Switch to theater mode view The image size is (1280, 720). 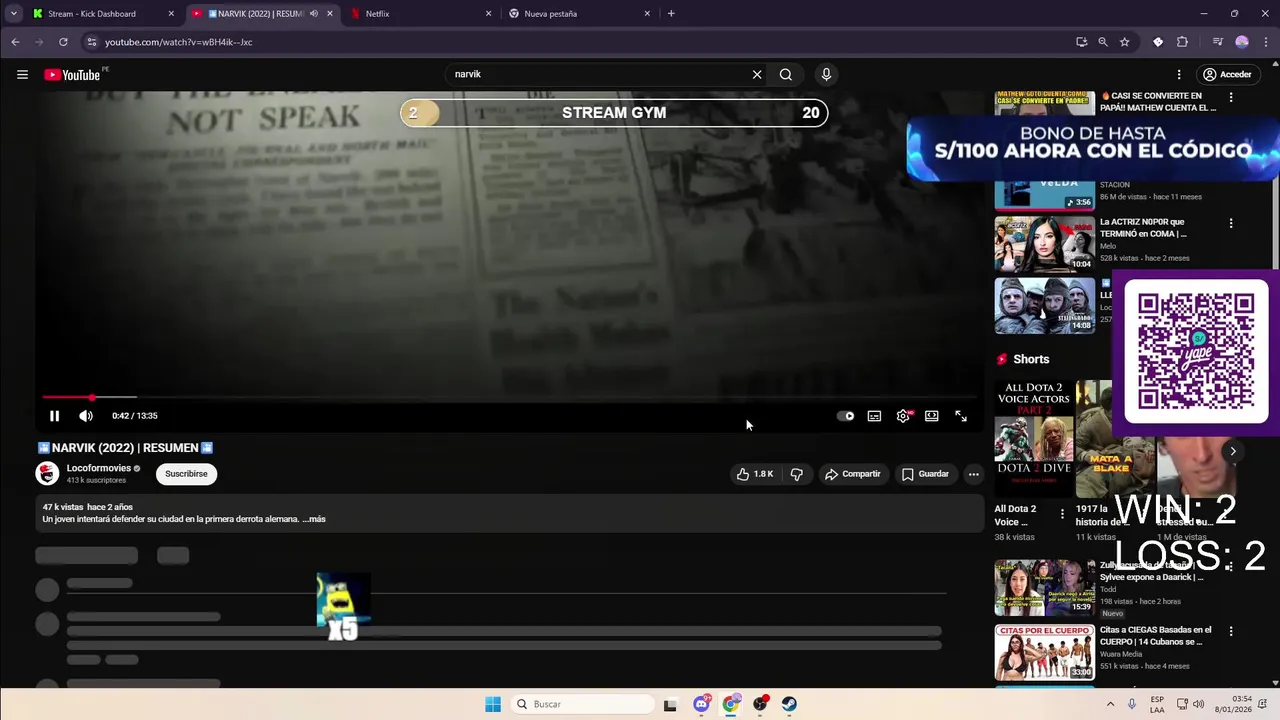(932, 416)
